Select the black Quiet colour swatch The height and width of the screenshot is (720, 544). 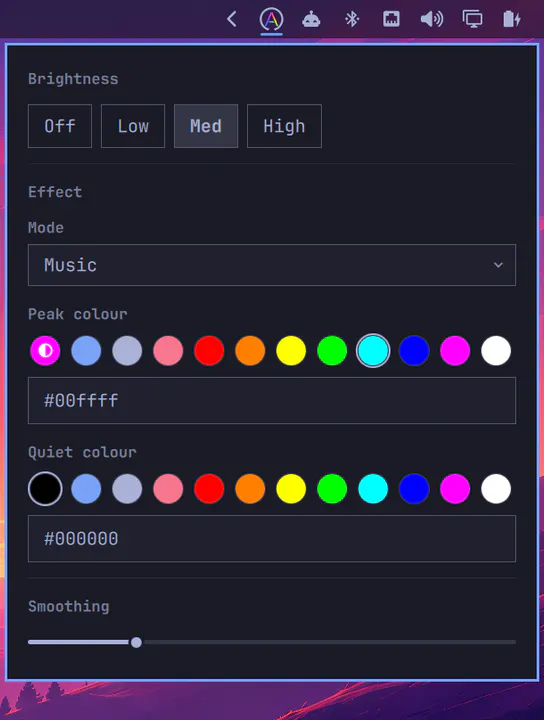(x=45, y=489)
